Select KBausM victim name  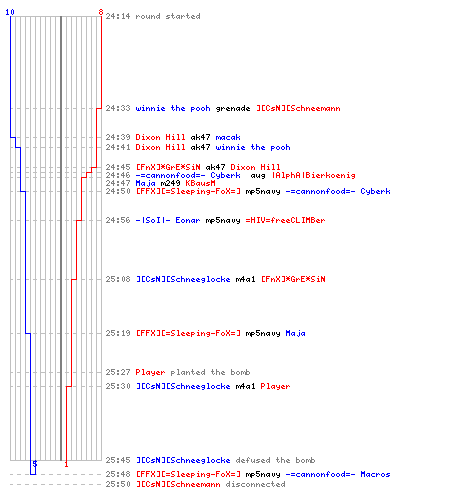point(200,183)
